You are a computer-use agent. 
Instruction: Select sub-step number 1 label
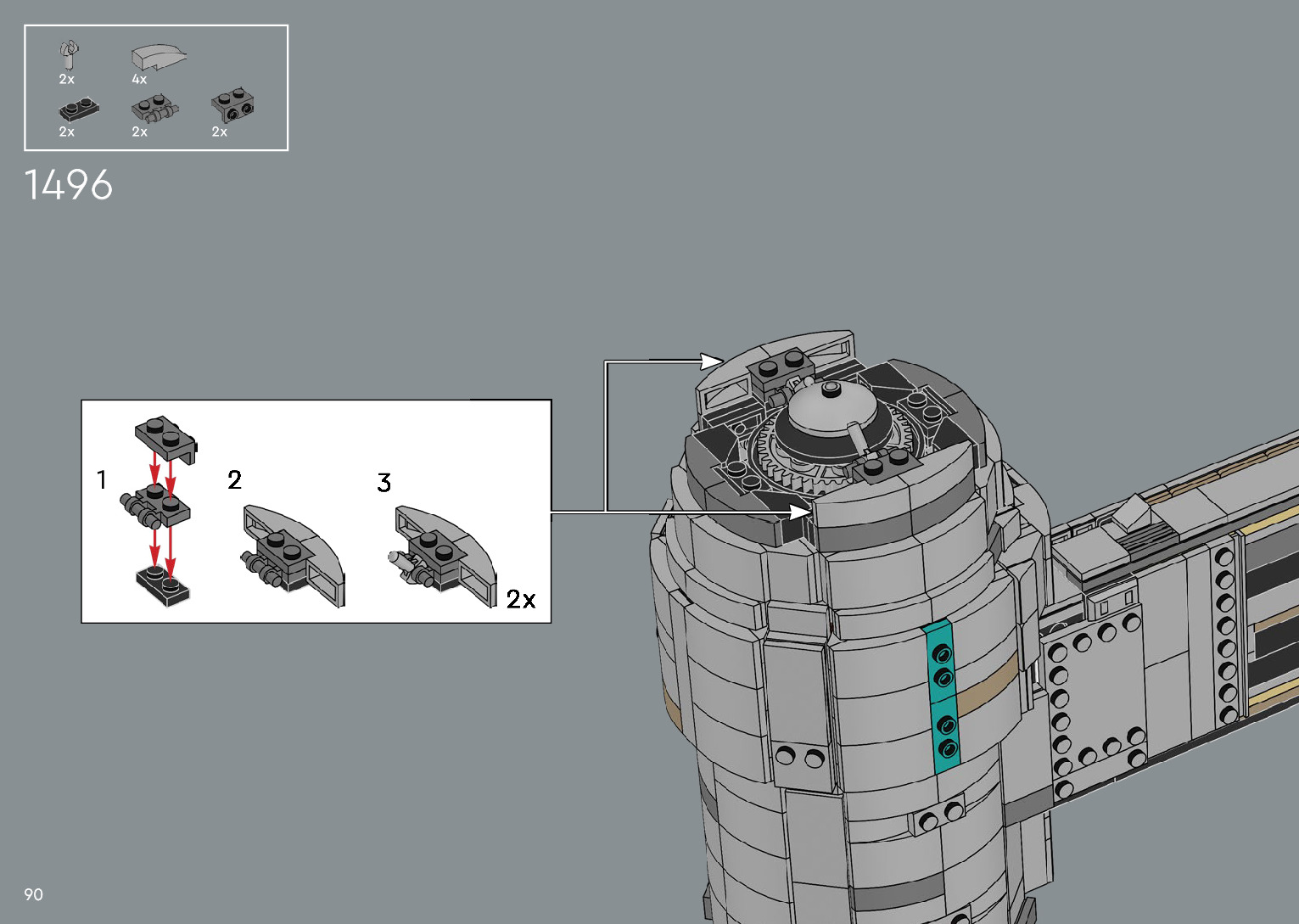click(x=102, y=480)
